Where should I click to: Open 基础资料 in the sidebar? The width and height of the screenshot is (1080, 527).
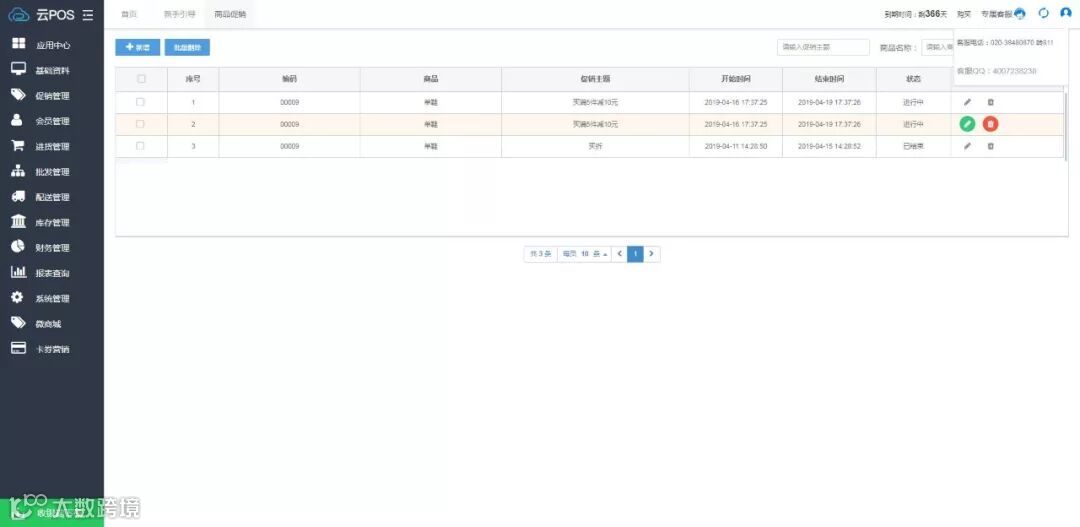(x=52, y=70)
